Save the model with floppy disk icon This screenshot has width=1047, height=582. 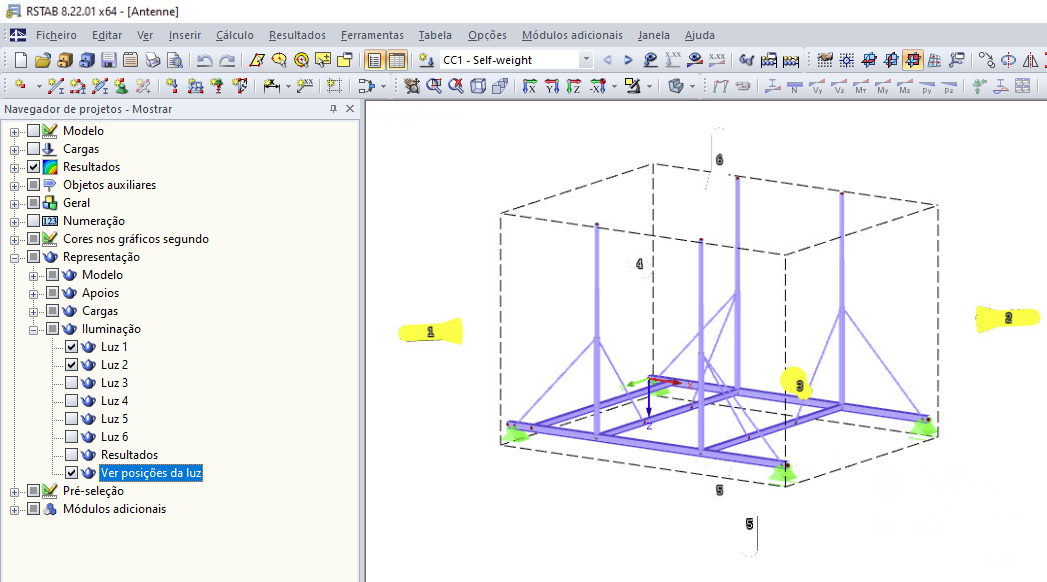(x=109, y=60)
